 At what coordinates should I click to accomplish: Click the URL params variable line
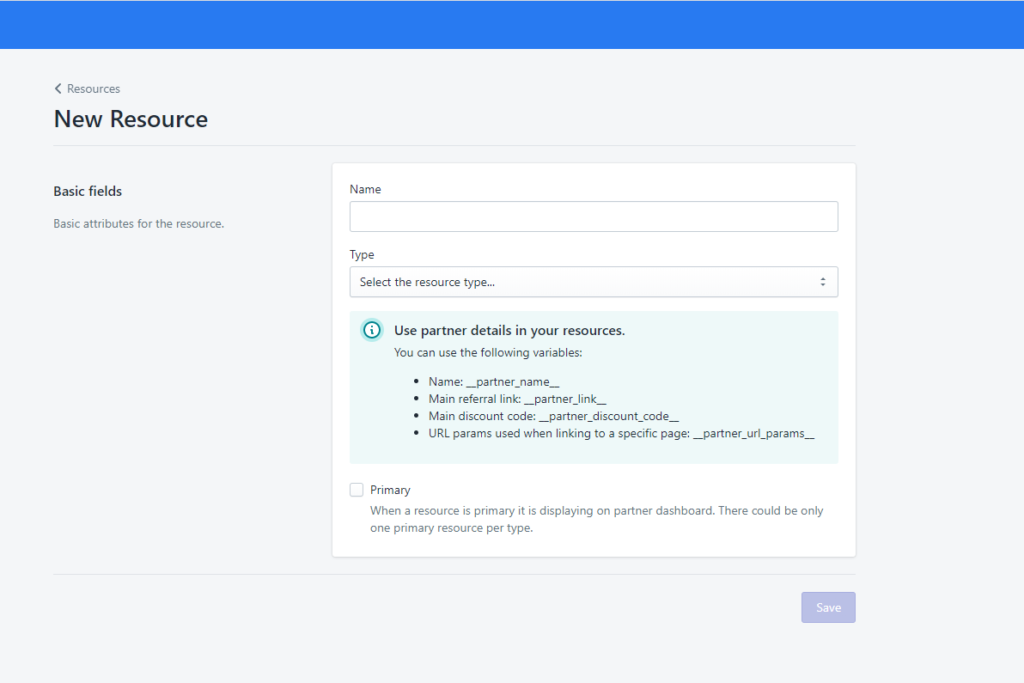point(622,434)
